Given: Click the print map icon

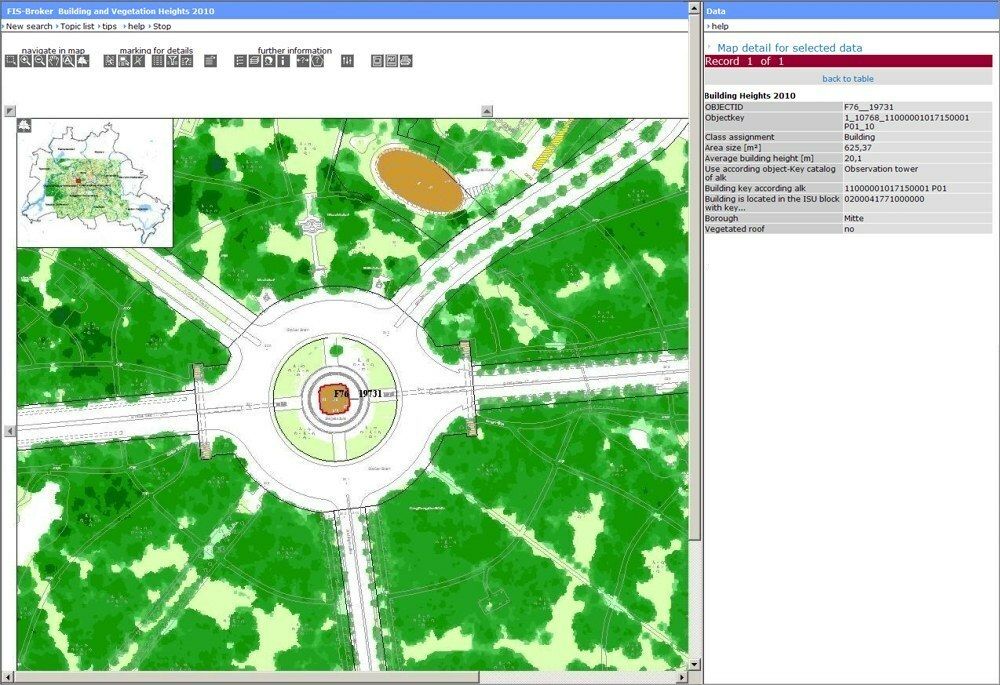Looking at the screenshot, I should (406, 61).
